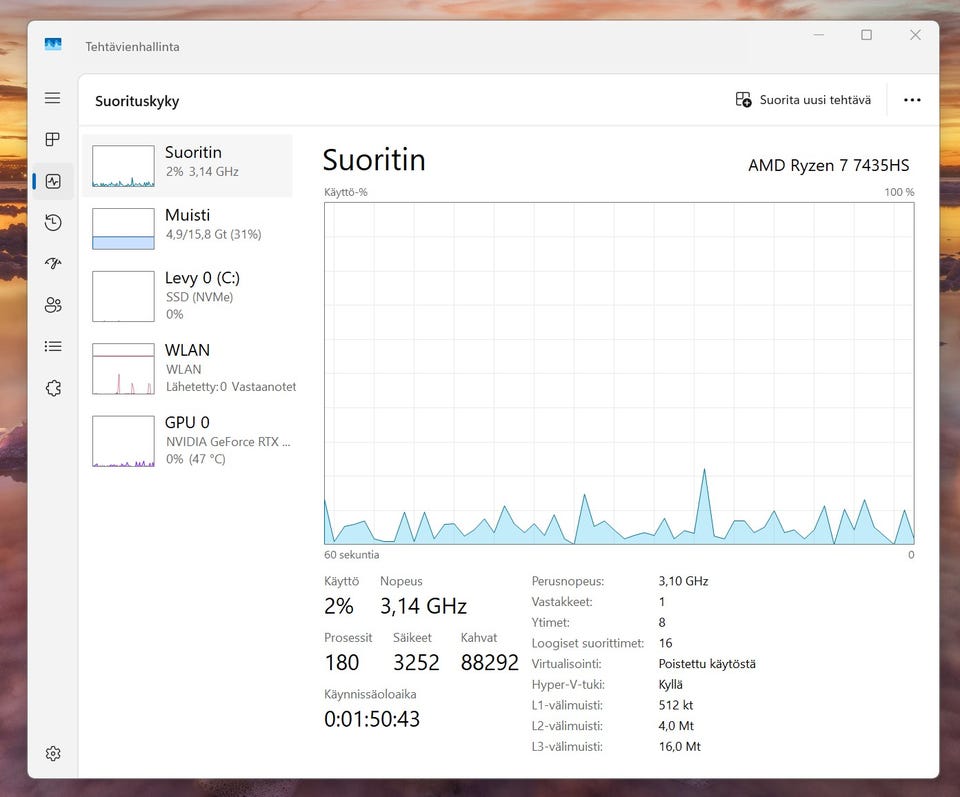Click the handles count 88292

490,662
